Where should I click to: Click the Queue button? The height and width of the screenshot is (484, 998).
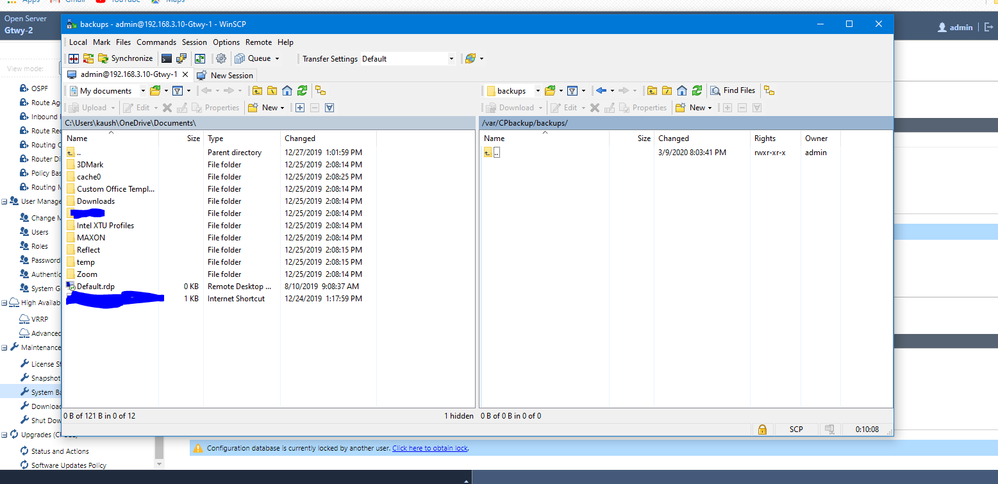253,59
